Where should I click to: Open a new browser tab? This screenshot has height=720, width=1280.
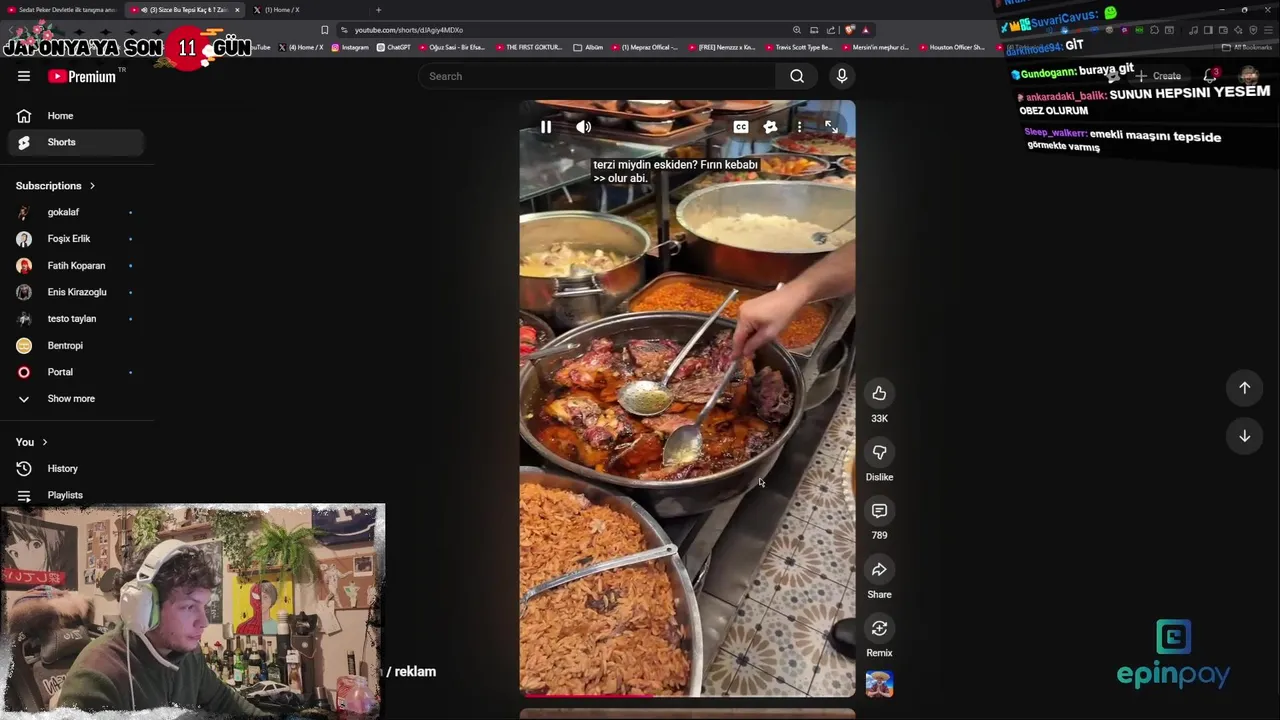coord(378,10)
